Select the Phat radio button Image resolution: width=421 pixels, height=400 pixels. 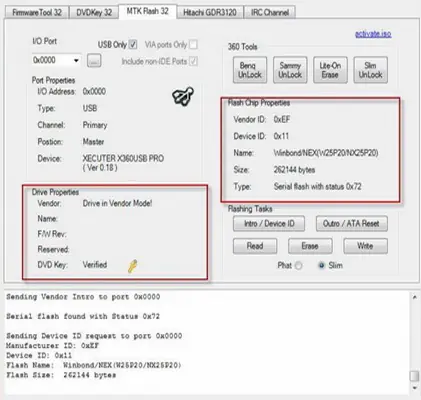click(x=299, y=266)
